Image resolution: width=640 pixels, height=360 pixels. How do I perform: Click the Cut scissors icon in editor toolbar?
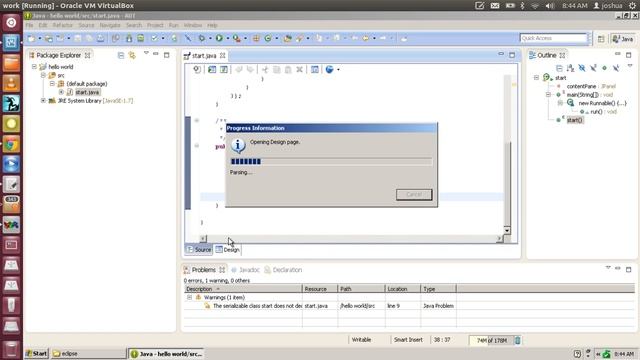pyautogui.click(x=265, y=69)
